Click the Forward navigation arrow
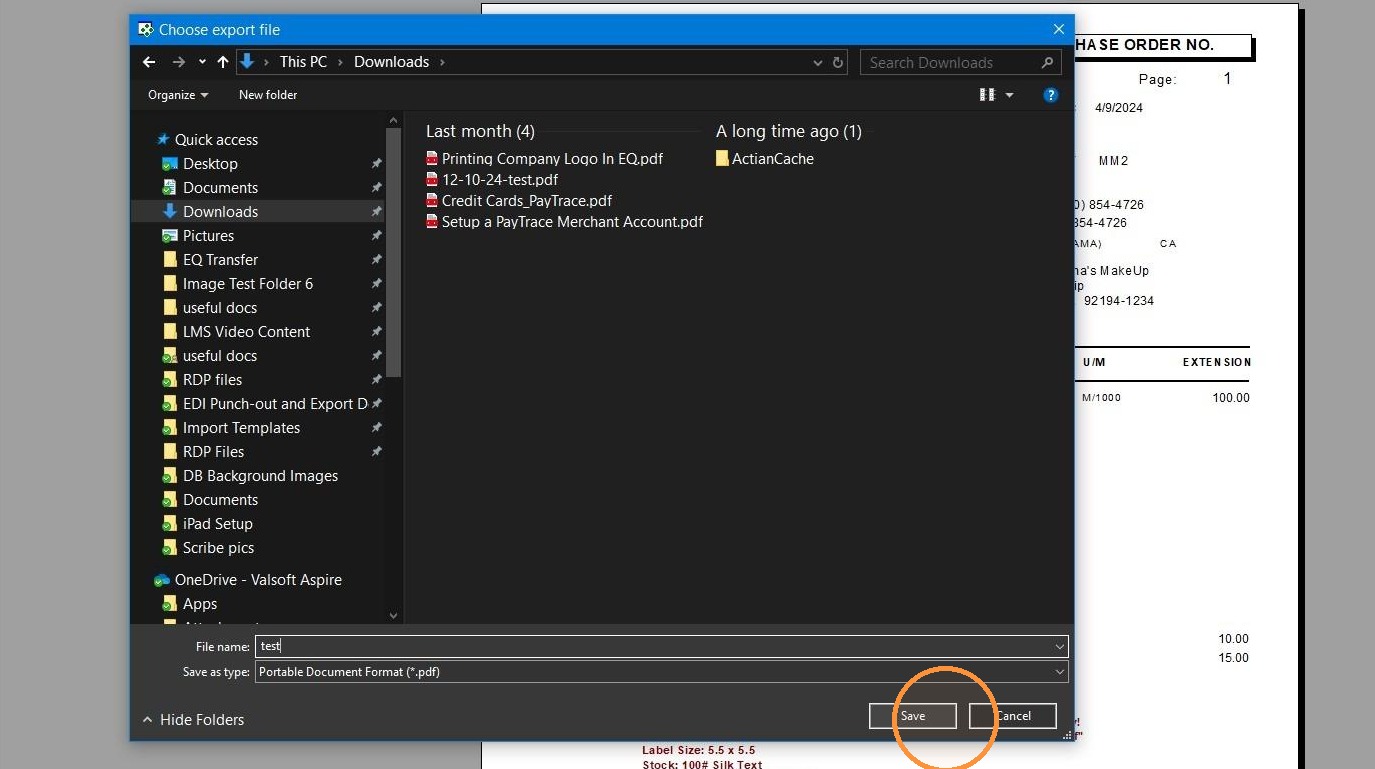The width and height of the screenshot is (1375, 769). 179,62
